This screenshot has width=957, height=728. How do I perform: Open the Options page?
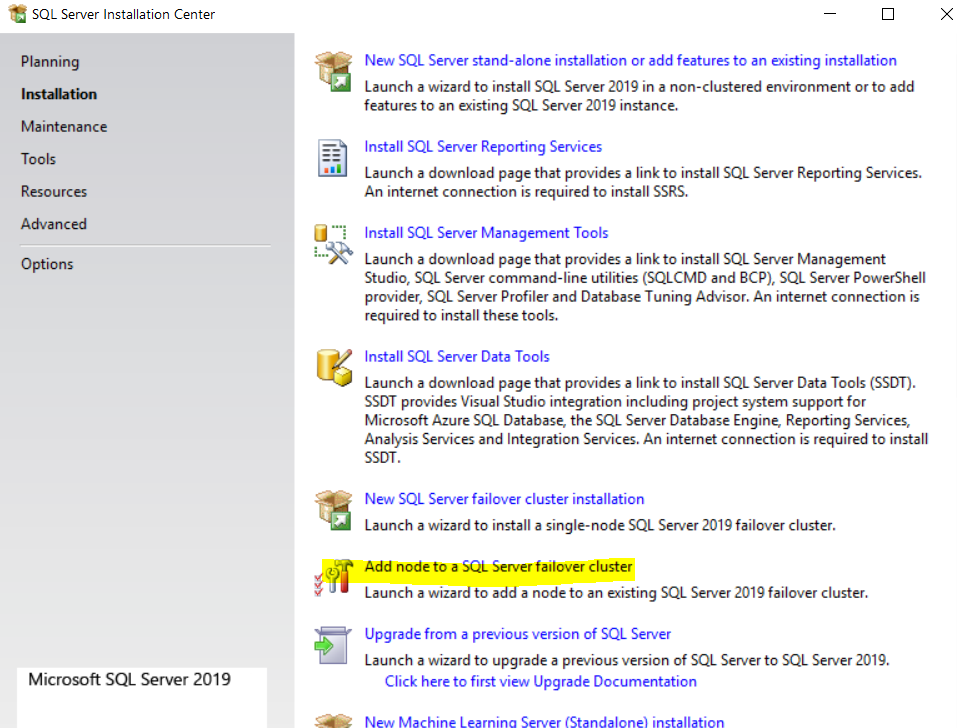tap(47, 264)
